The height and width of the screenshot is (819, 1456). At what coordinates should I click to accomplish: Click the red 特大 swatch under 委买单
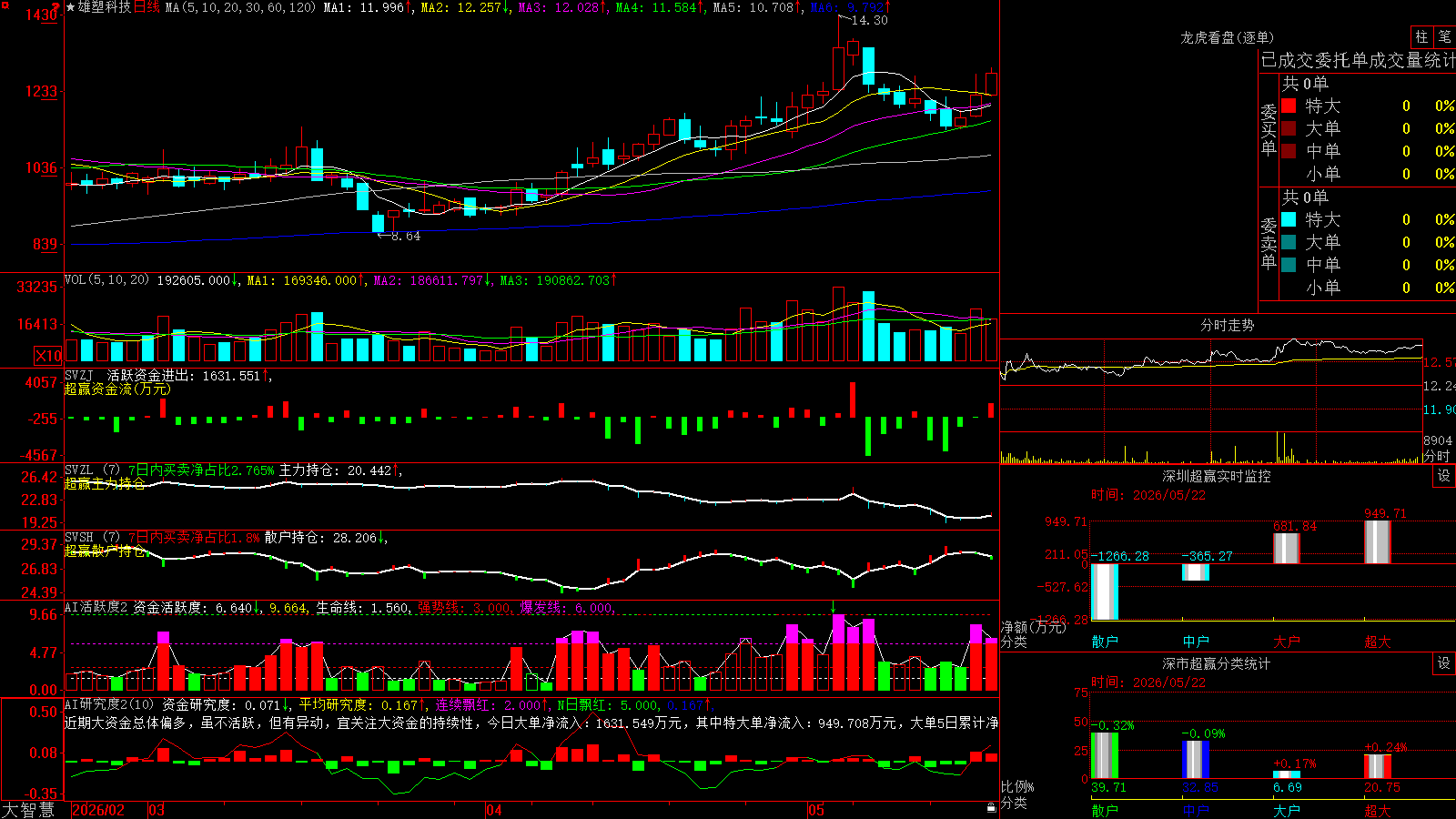(x=1289, y=106)
